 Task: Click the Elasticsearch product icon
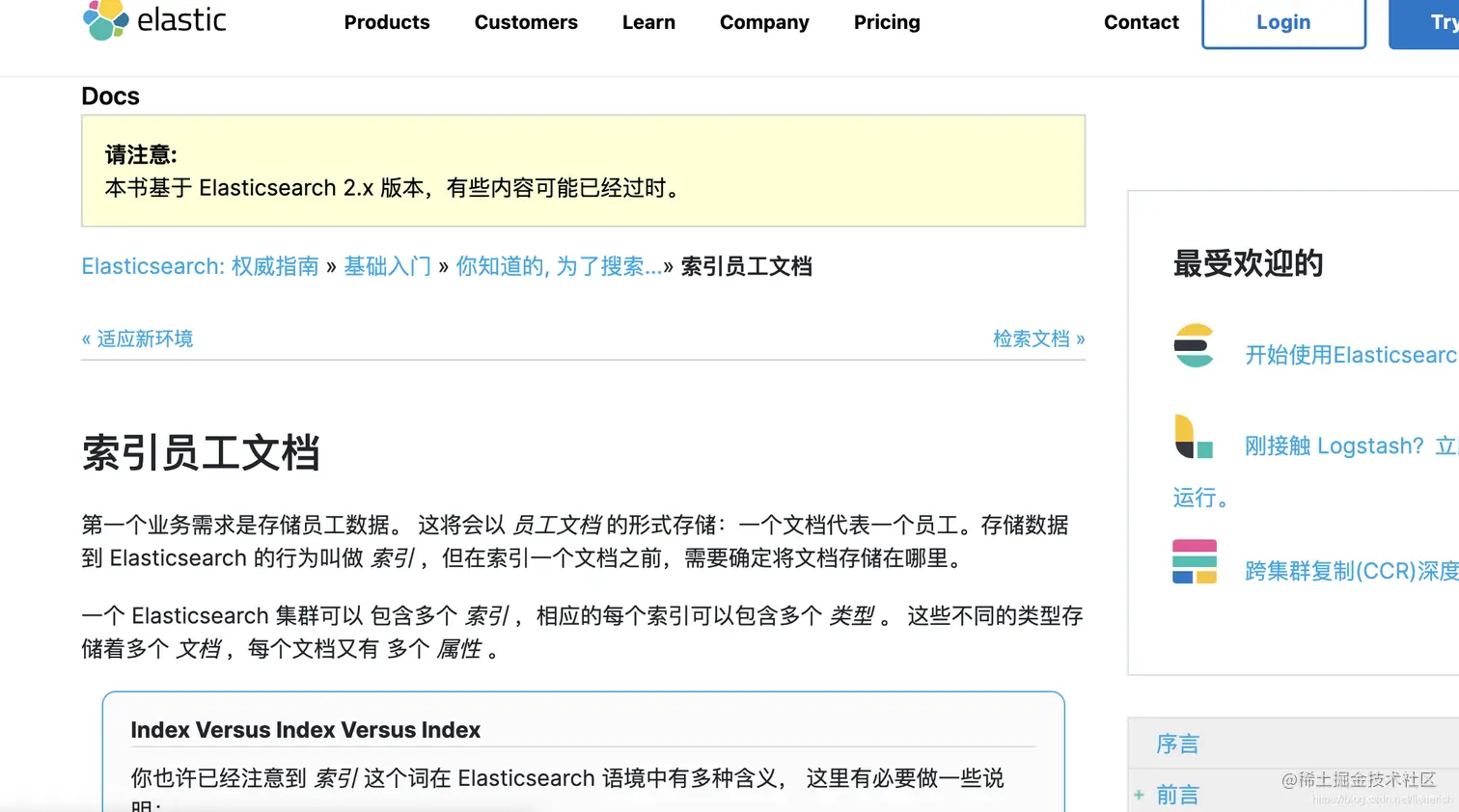1194,345
